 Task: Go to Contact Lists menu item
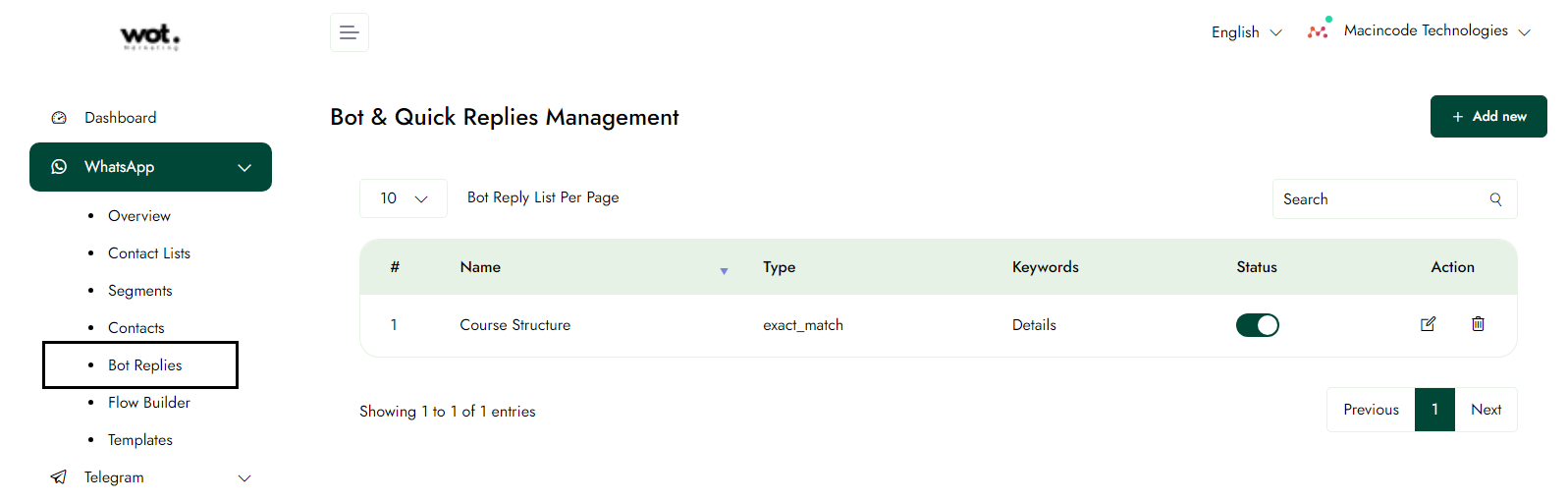pos(149,253)
